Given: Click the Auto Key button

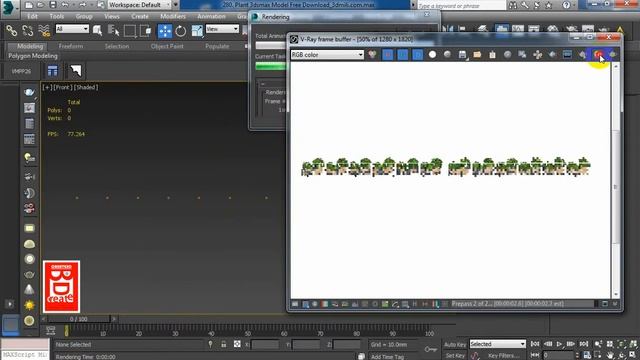Looking at the screenshot, I should click(x=455, y=344).
